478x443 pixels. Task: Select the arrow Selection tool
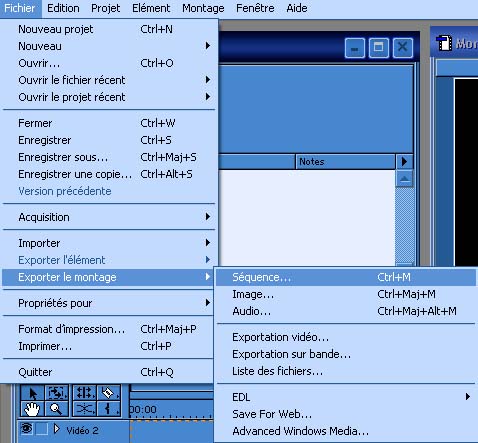(32, 393)
